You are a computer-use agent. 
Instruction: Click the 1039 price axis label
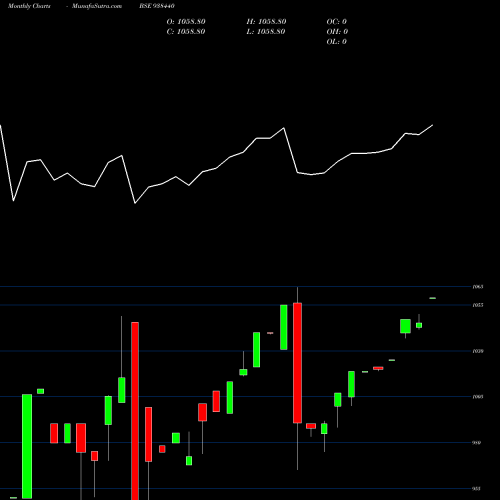(478, 351)
